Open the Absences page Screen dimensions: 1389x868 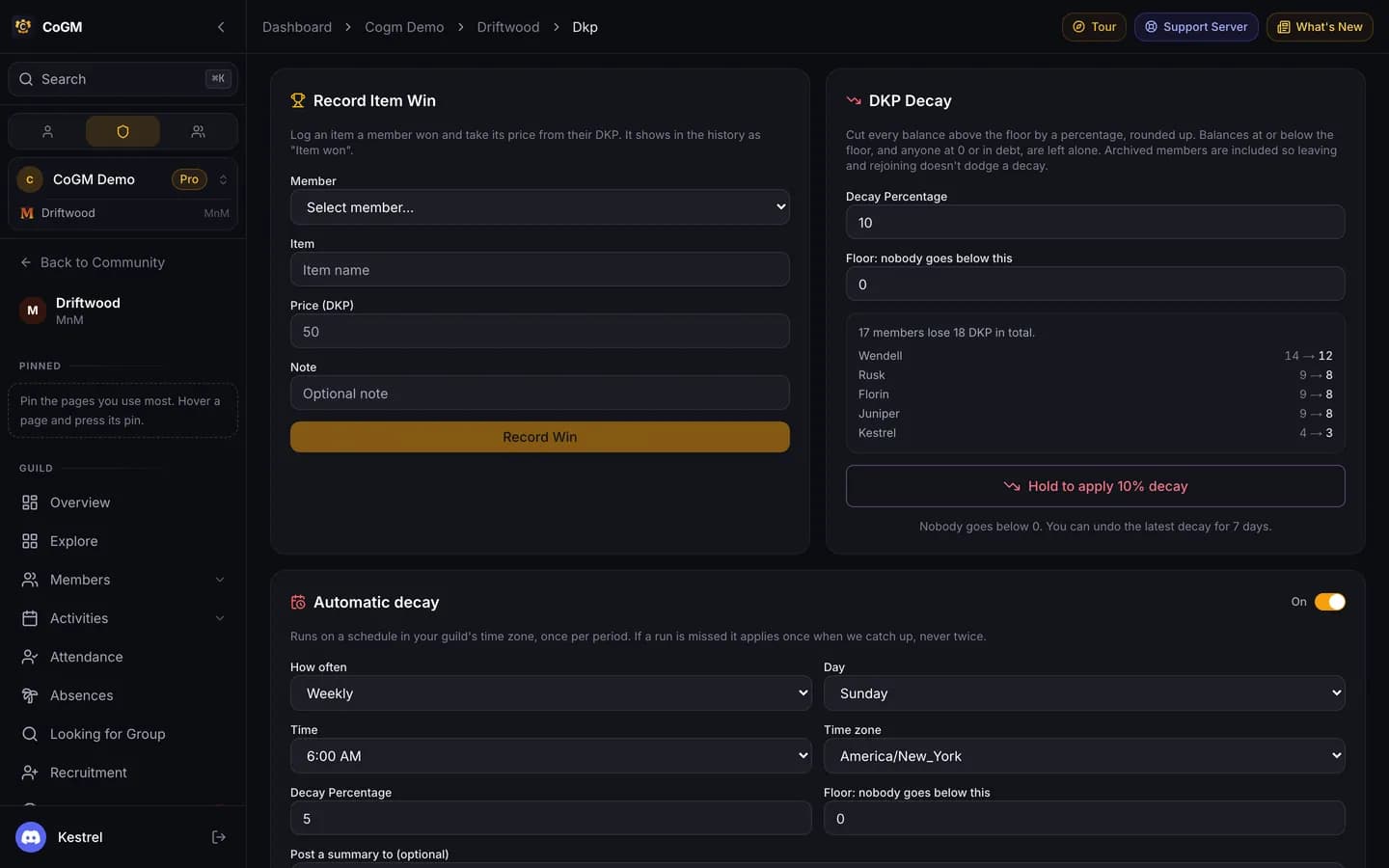(x=123, y=695)
